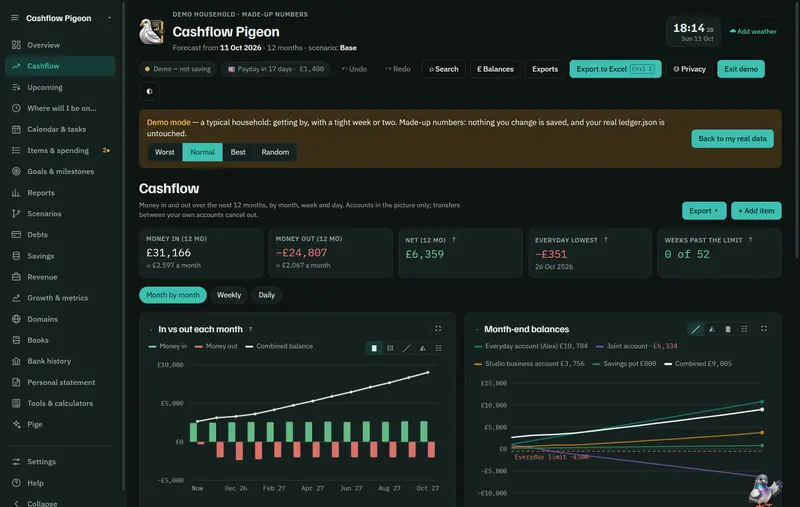Show help for Net (12 mo)
This screenshot has width=800, height=507.
(454, 240)
